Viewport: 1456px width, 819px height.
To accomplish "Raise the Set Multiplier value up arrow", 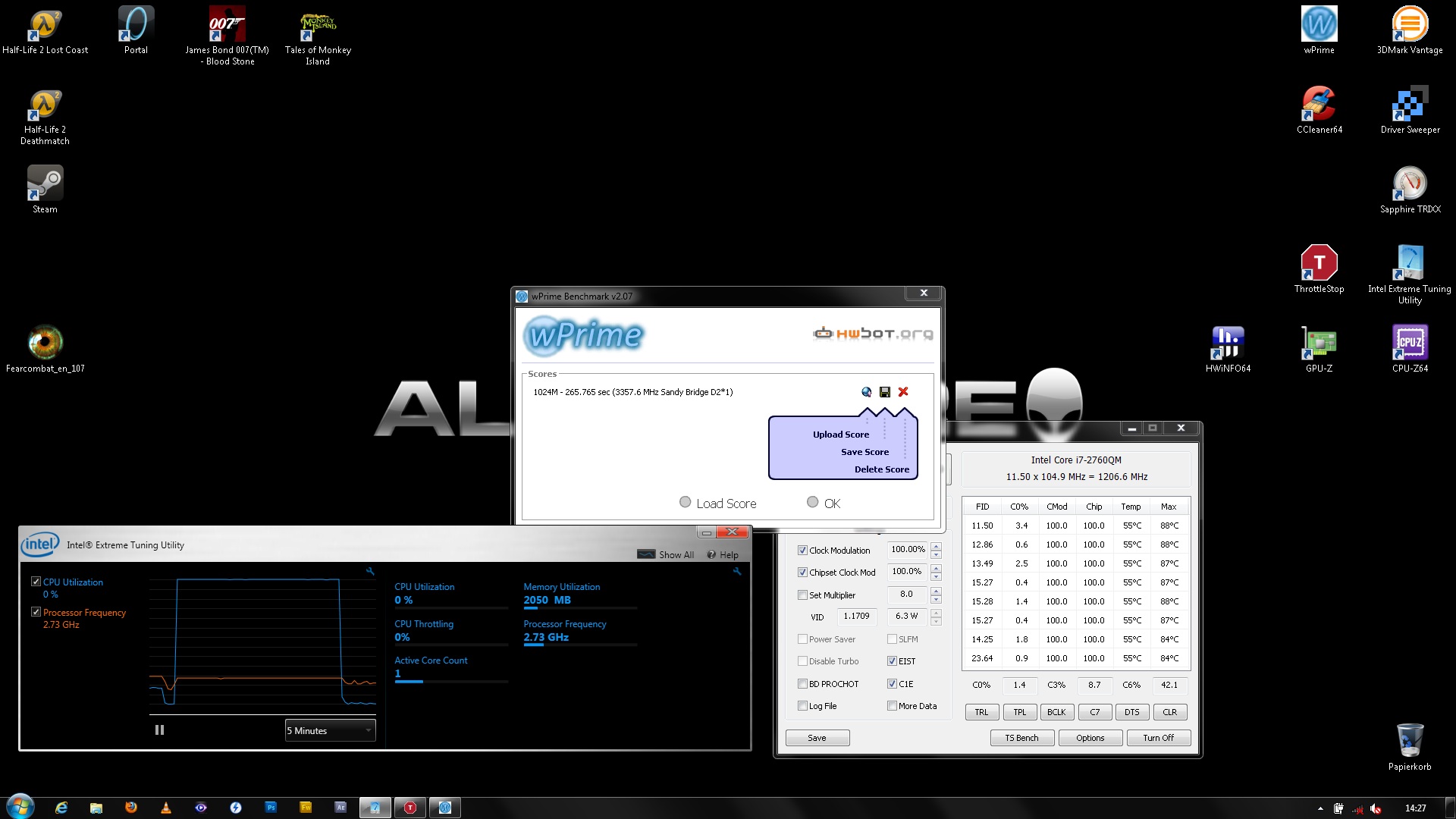I will pyautogui.click(x=936, y=591).
